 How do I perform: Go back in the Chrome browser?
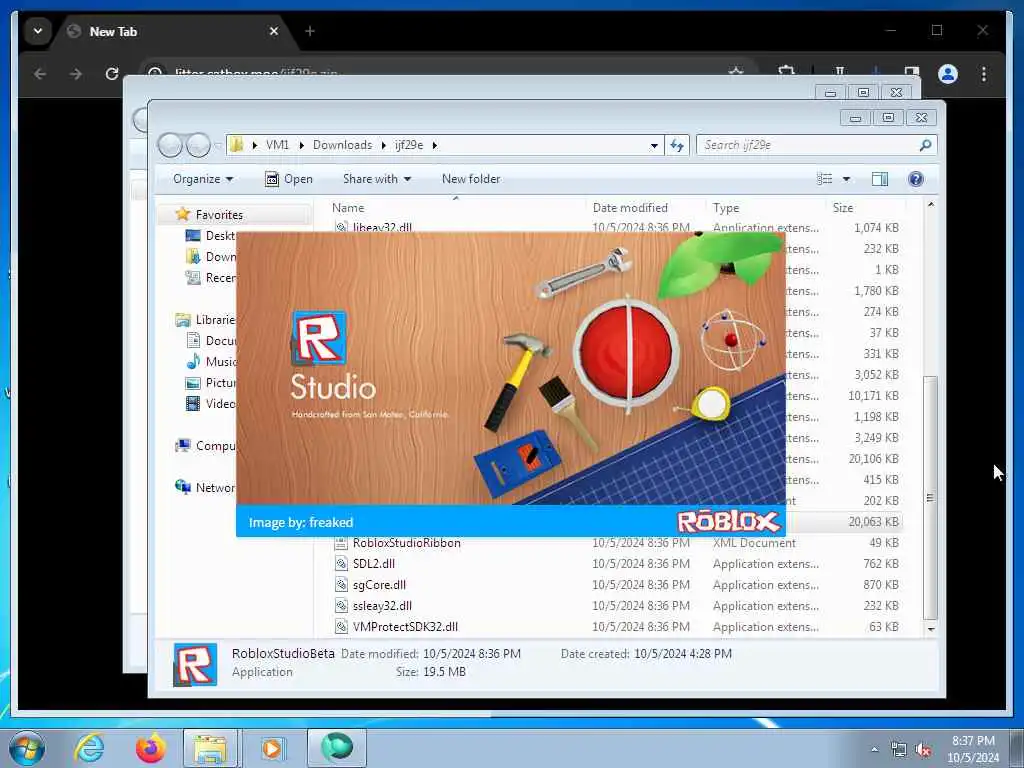(x=40, y=74)
